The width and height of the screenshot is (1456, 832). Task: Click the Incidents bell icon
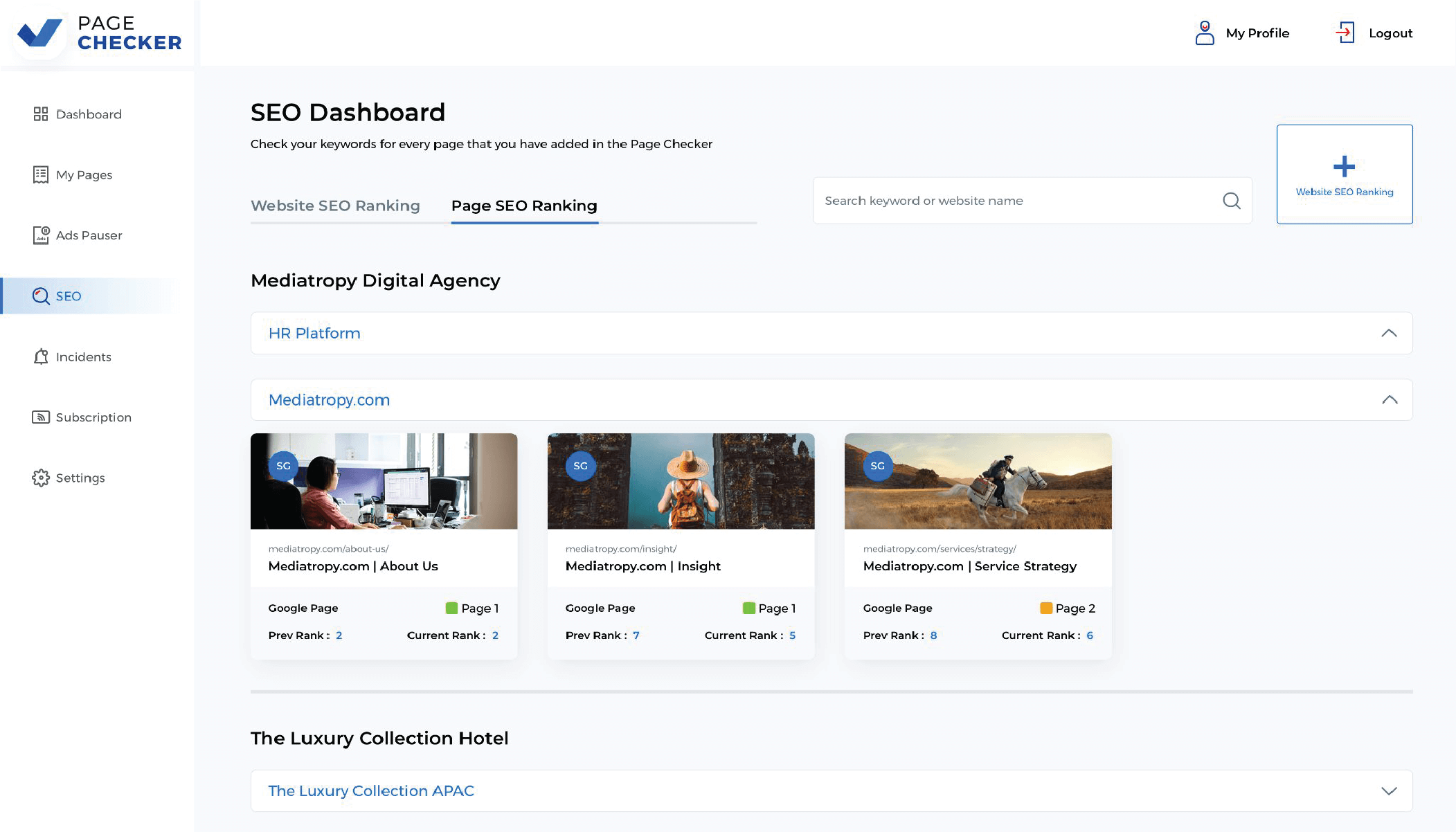42,357
